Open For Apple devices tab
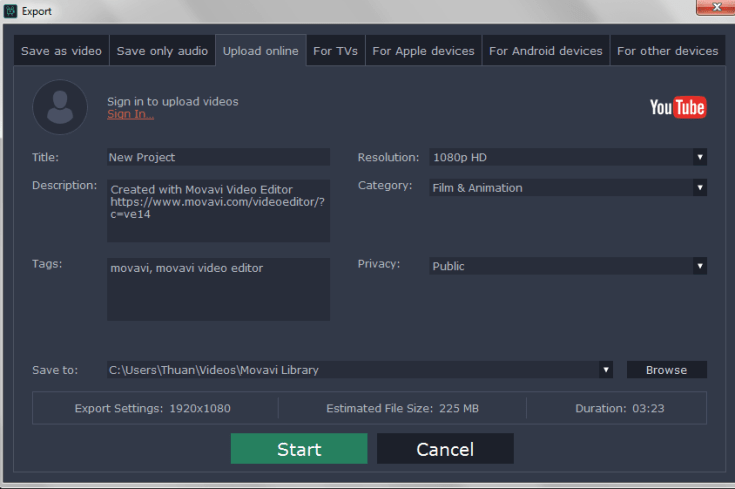This screenshot has width=735, height=489. click(423, 51)
